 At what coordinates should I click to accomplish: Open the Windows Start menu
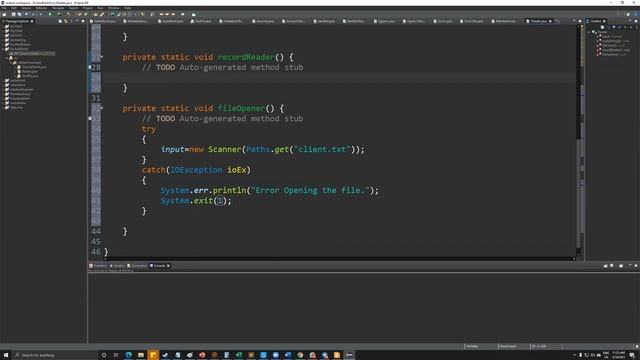[6, 355]
